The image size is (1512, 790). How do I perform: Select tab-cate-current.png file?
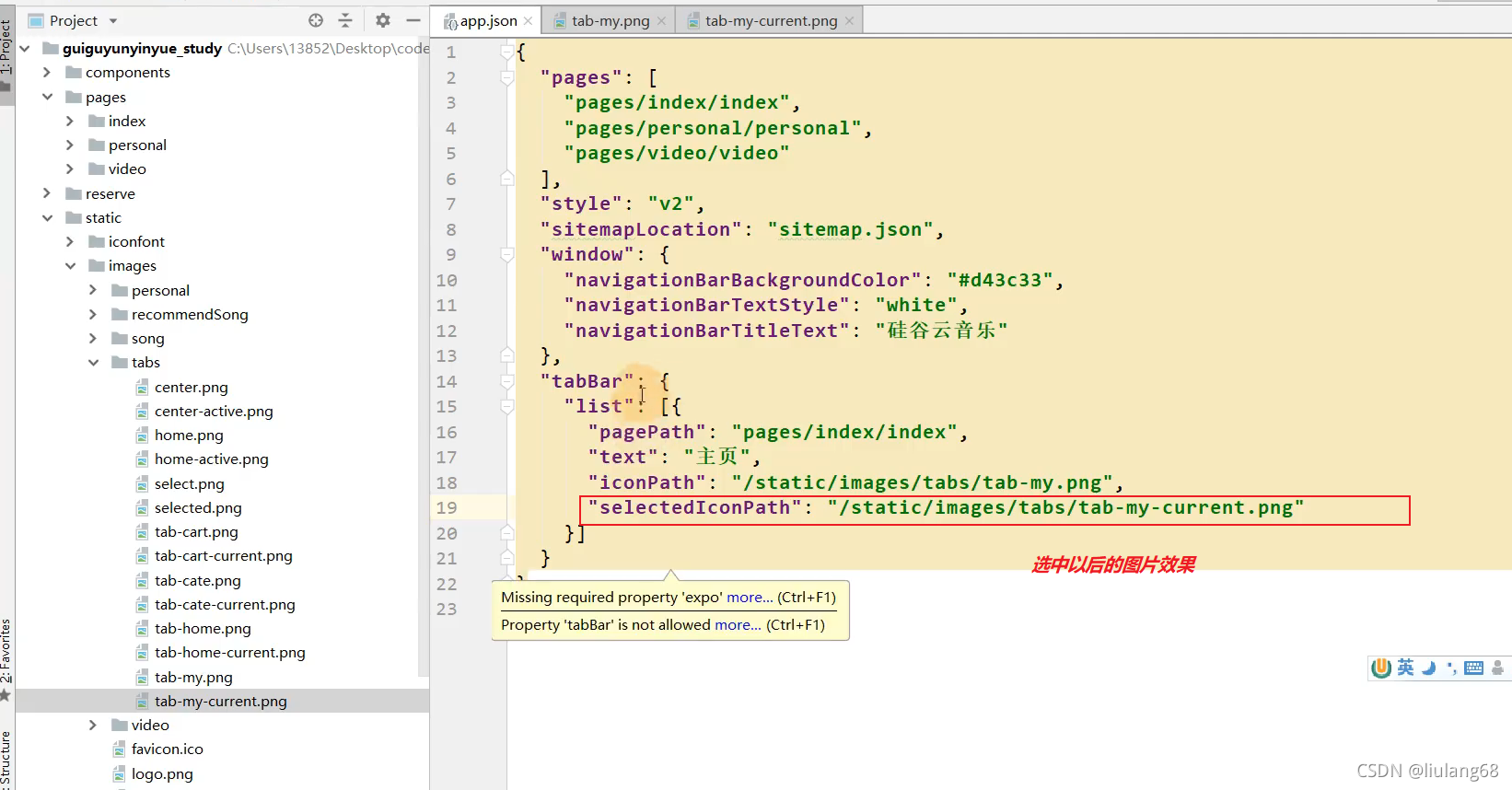pyautogui.click(x=225, y=604)
